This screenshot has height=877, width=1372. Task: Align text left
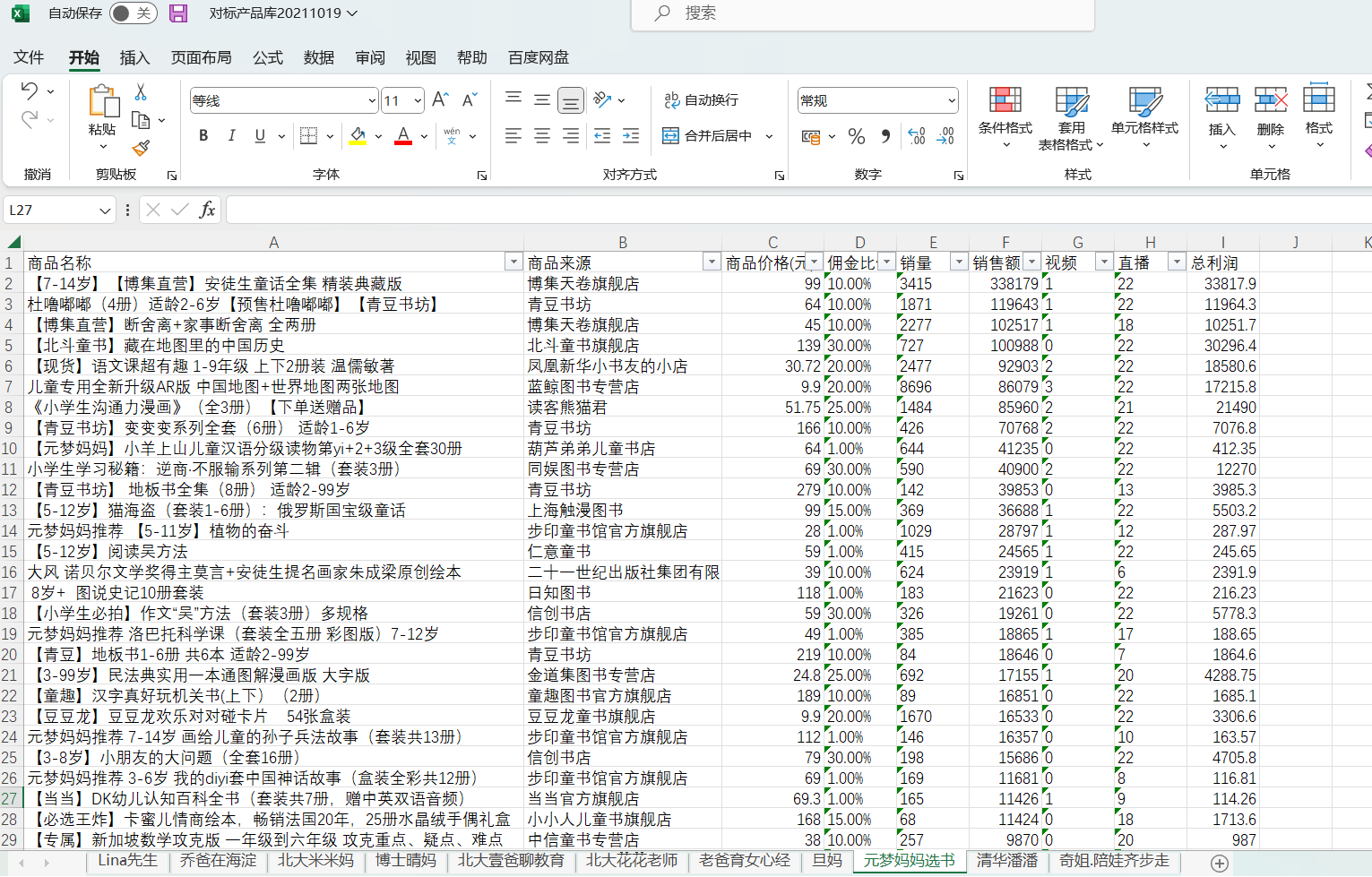513,135
